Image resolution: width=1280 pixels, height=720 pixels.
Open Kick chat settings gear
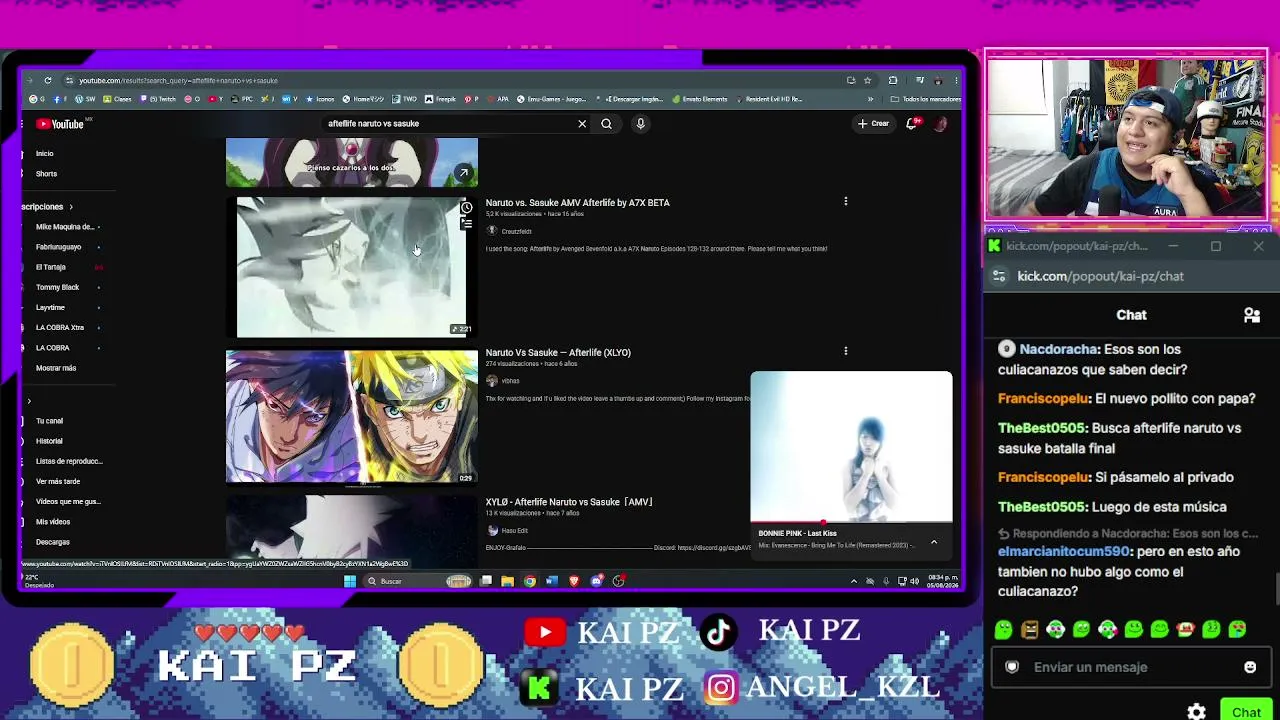(x=1196, y=712)
